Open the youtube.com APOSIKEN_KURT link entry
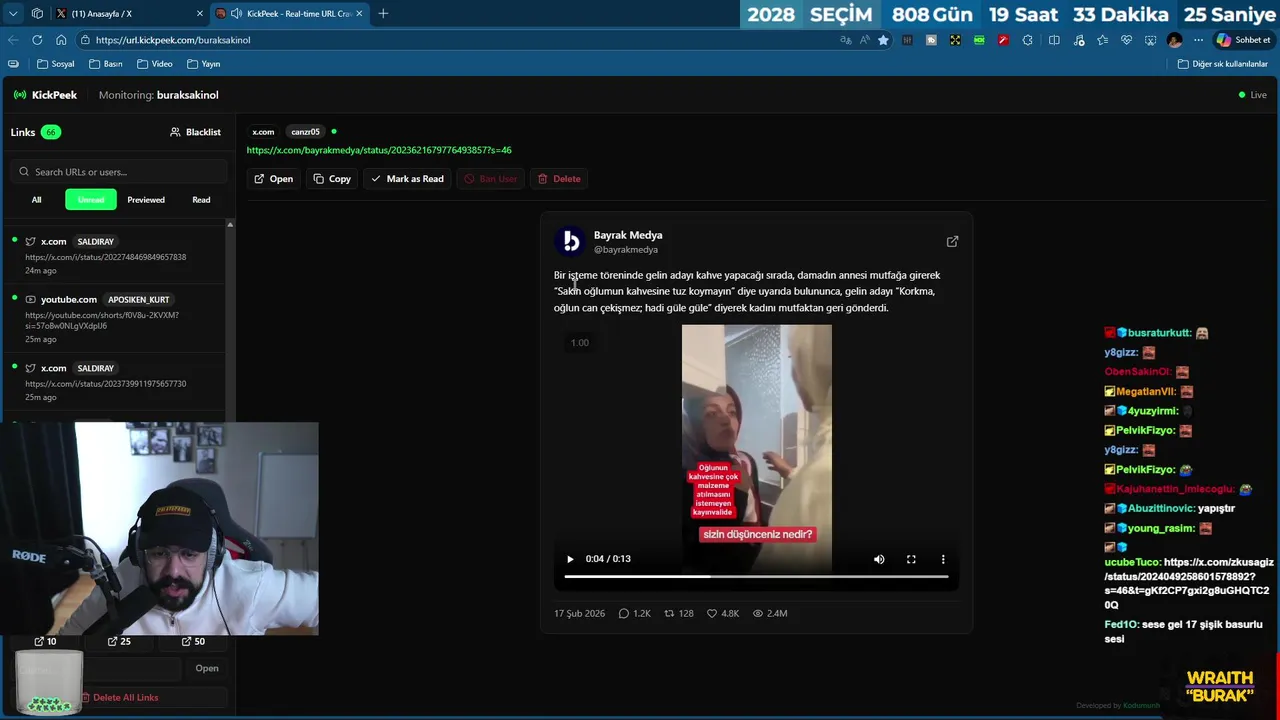This screenshot has height=720, width=1280. (115, 319)
